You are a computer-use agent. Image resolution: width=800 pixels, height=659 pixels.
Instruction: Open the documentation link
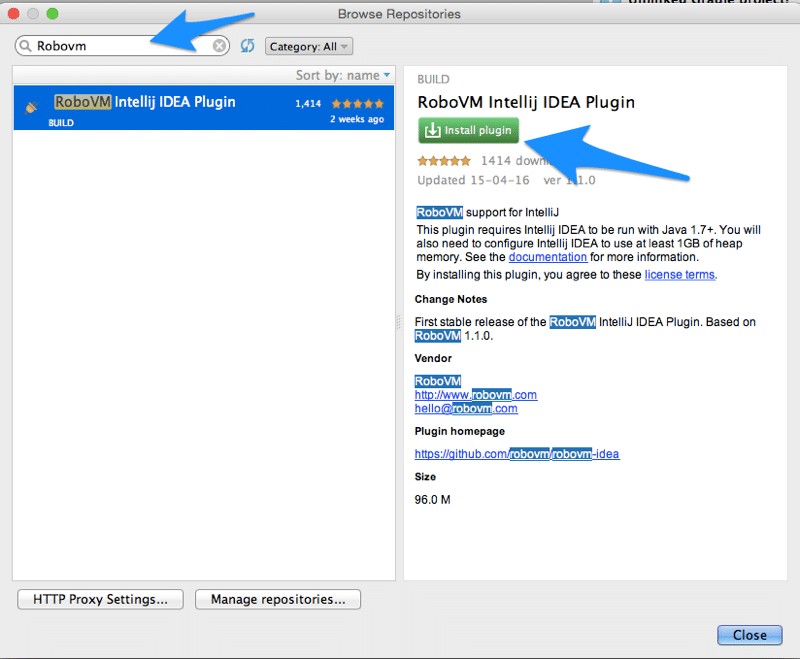547,257
